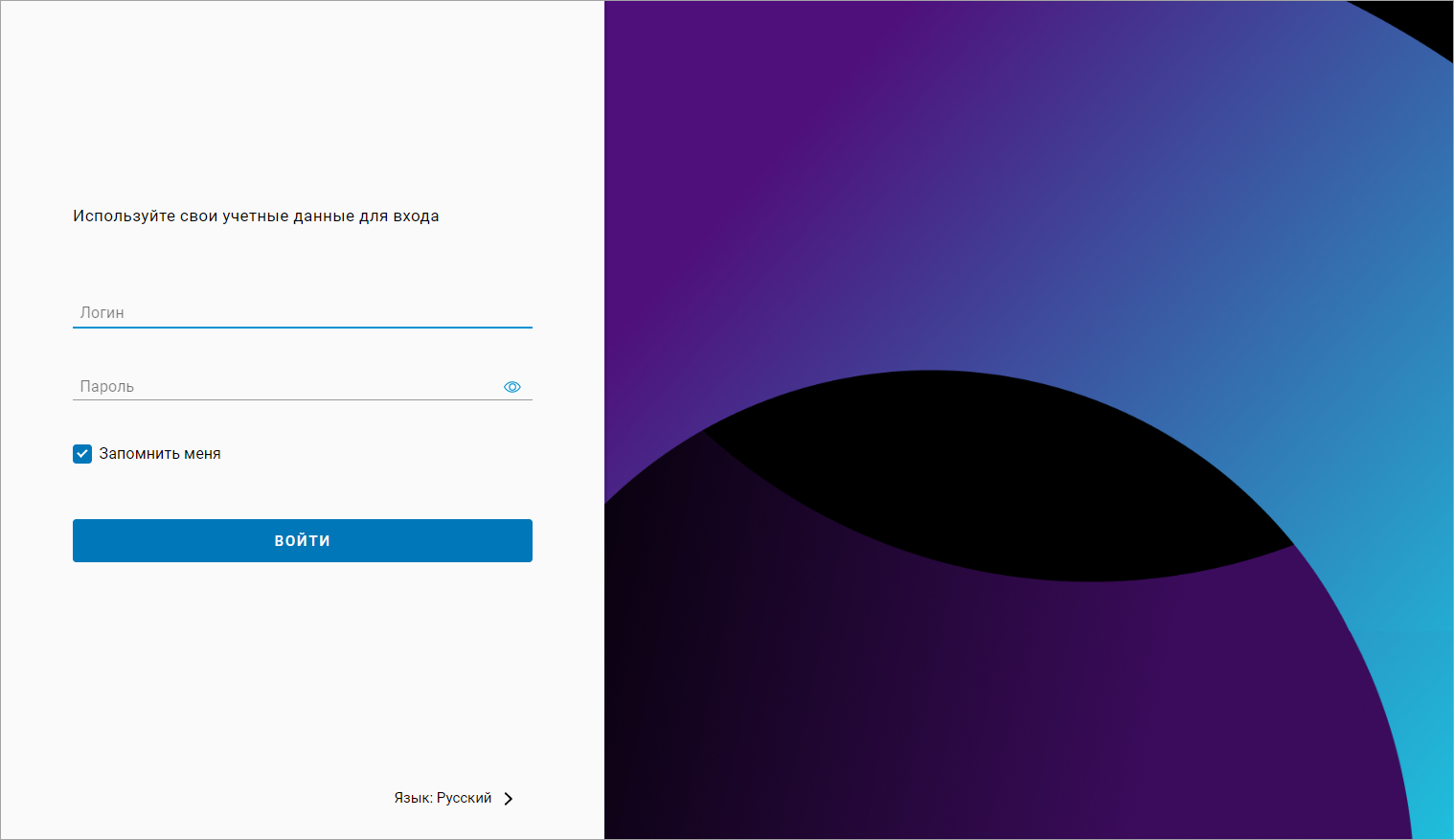Toggle the Запомнить меня checkbox
Image resolution: width=1454 pixels, height=840 pixels.
[x=82, y=454]
